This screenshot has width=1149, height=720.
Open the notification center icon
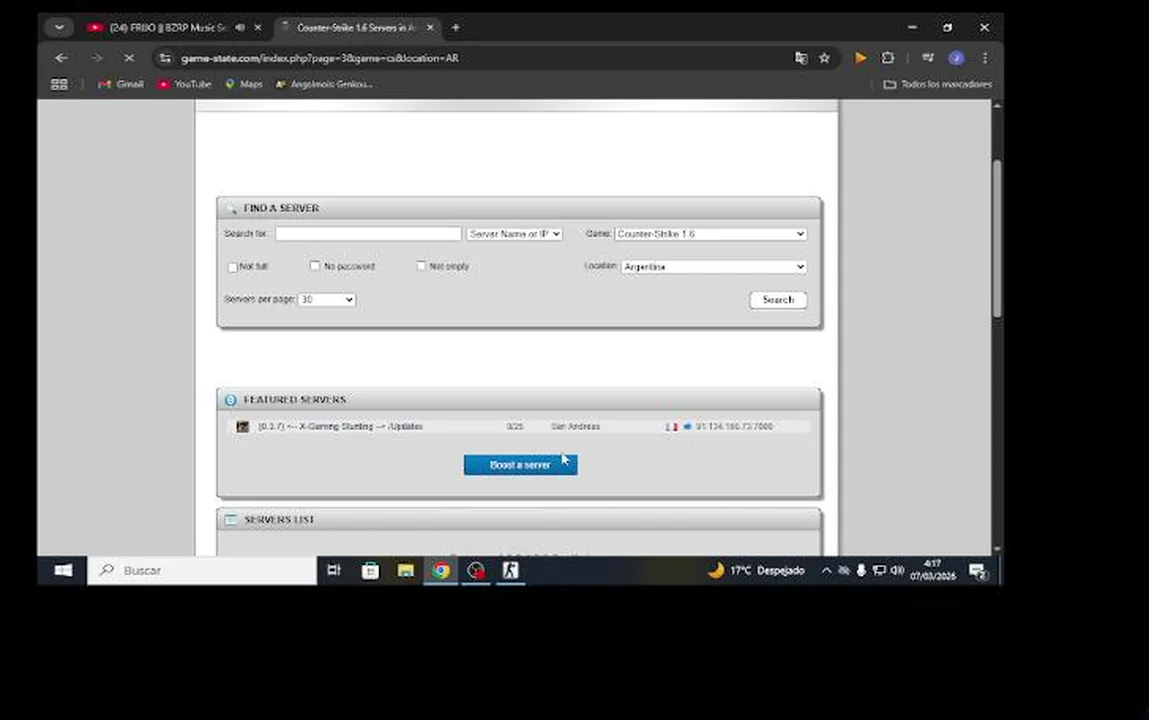click(x=978, y=571)
